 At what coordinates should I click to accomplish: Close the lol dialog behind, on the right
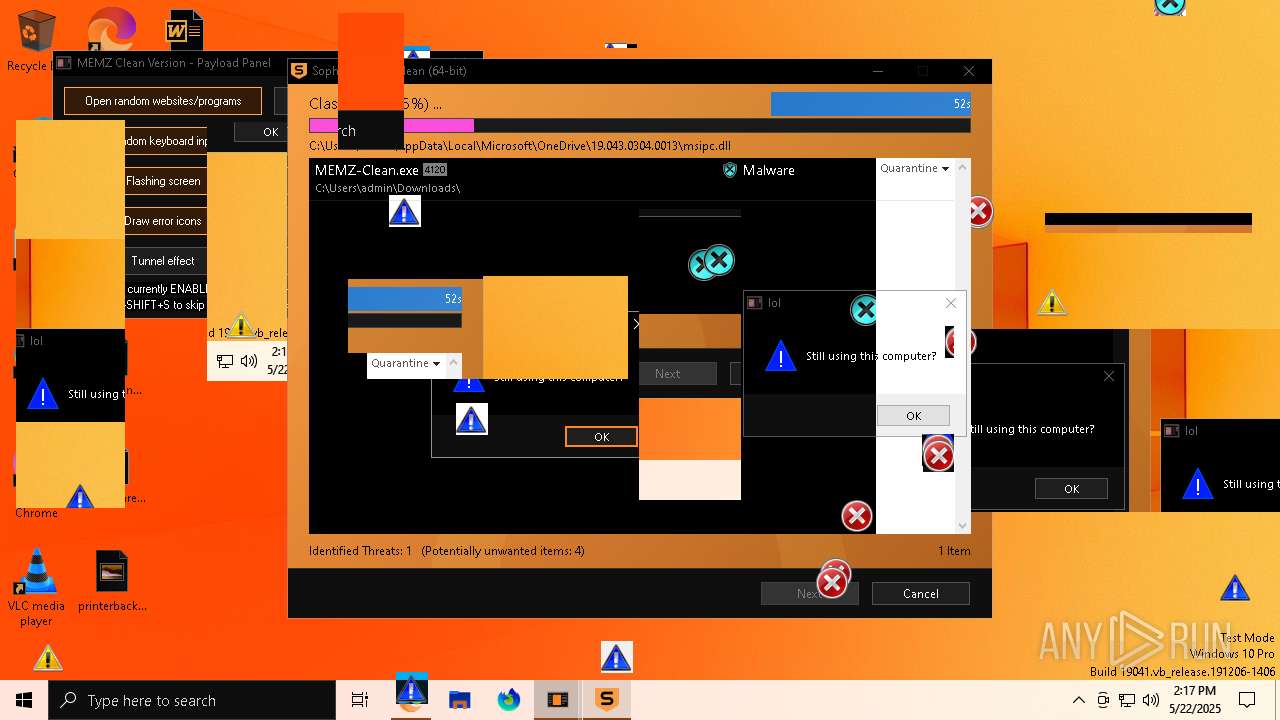pos(1109,376)
